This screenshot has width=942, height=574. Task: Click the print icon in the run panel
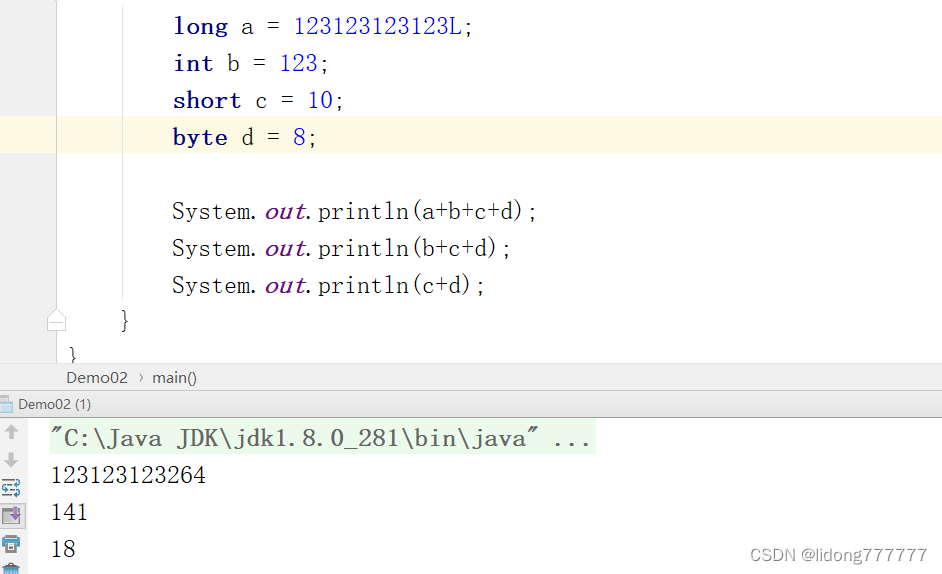[11, 544]
